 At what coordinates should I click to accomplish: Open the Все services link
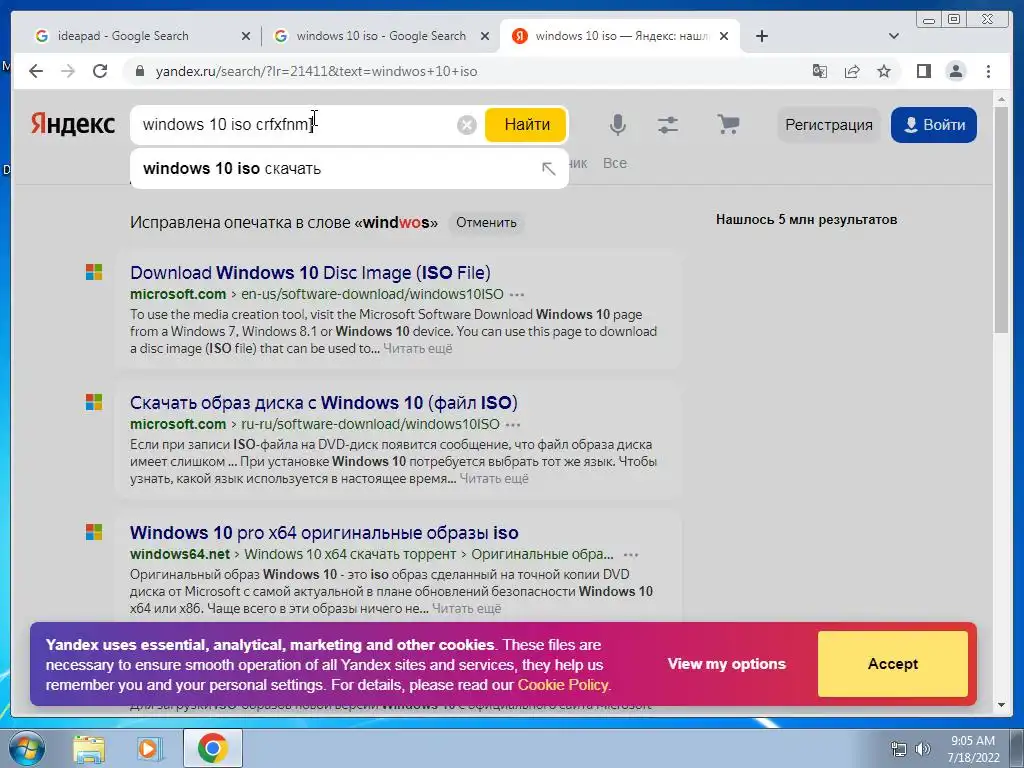[x=615, y=163]
